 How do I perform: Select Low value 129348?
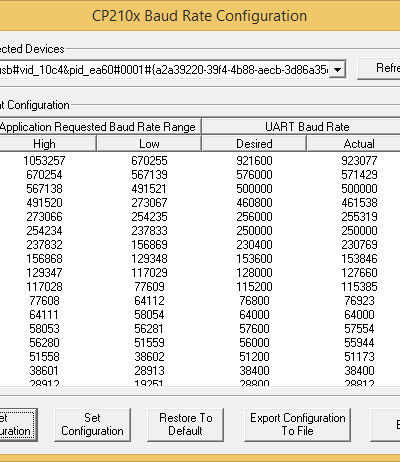[x=149, y=259]
